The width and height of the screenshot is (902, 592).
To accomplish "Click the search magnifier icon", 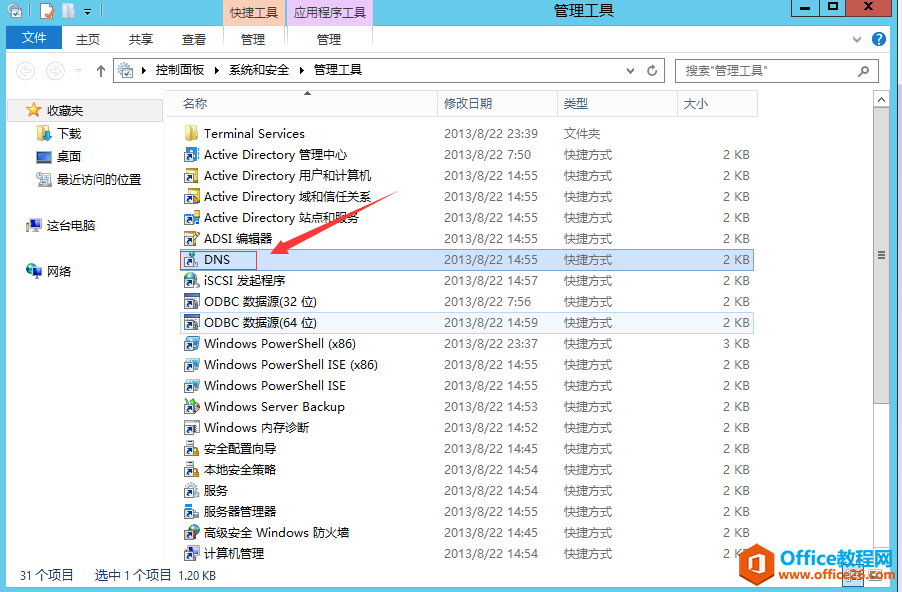I will 863,71.
